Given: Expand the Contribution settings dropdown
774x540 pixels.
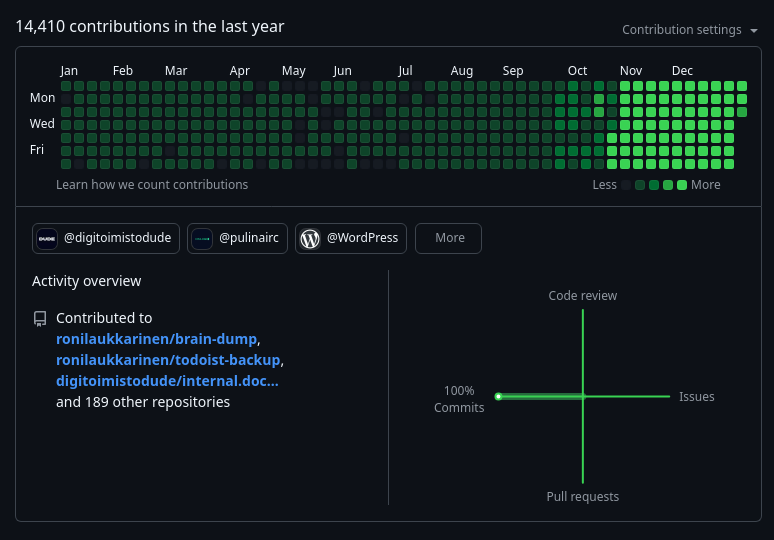Looking at the screenshot, I should (690, 30).
